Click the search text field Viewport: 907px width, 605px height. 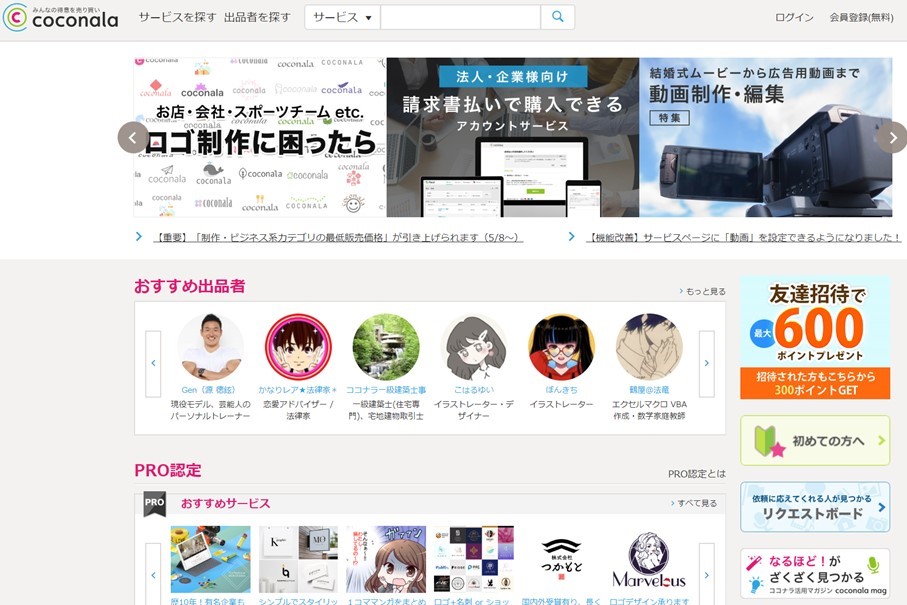[x=460, y=17]
